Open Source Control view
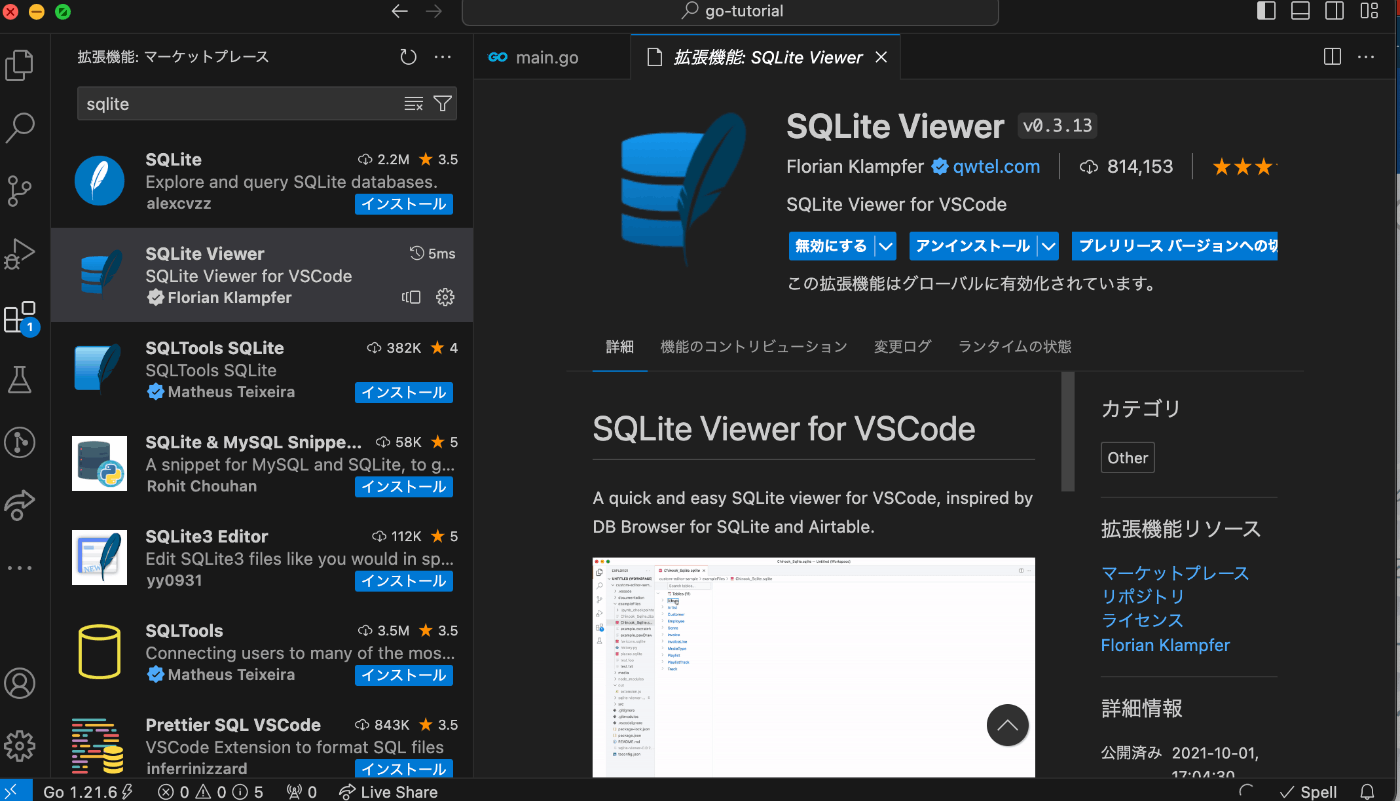Viewport: 1400px width, 801px height. tap(20, 190)
